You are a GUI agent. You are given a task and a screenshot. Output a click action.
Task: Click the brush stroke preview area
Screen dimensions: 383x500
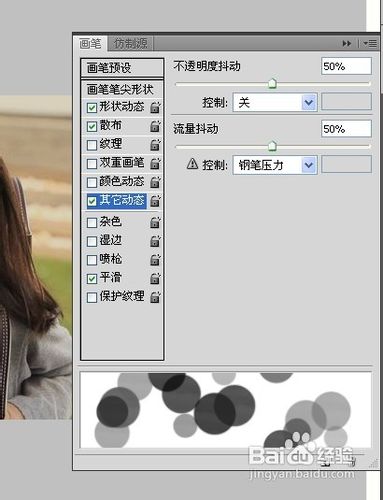226,410
